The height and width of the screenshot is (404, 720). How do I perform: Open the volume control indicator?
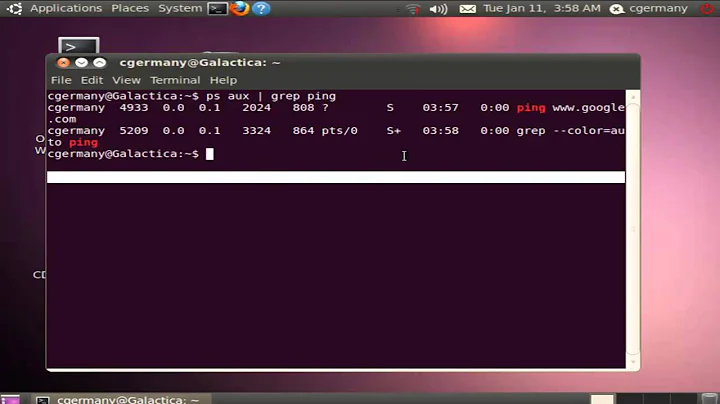tap(438, 9)
